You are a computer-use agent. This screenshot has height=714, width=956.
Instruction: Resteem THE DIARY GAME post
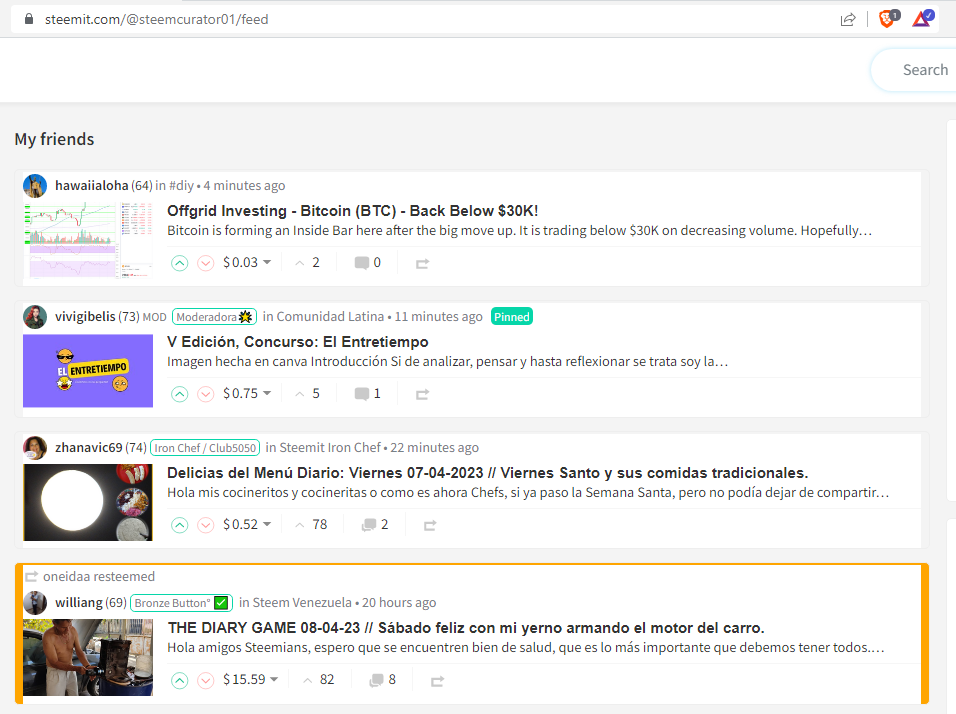click(x=437, y=680)
